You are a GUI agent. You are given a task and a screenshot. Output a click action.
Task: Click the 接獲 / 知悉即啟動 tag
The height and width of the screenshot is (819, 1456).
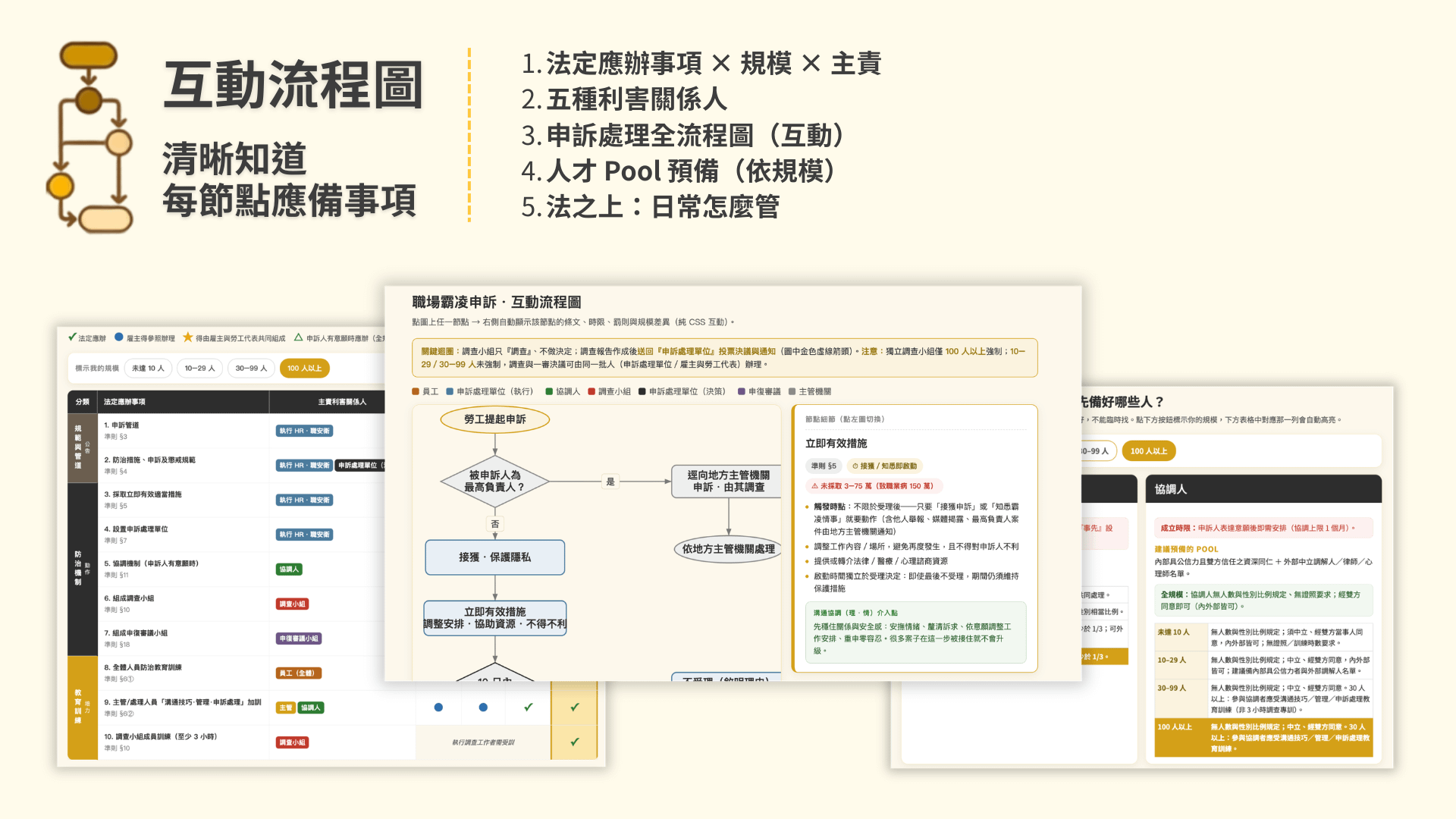click(884, 466)
